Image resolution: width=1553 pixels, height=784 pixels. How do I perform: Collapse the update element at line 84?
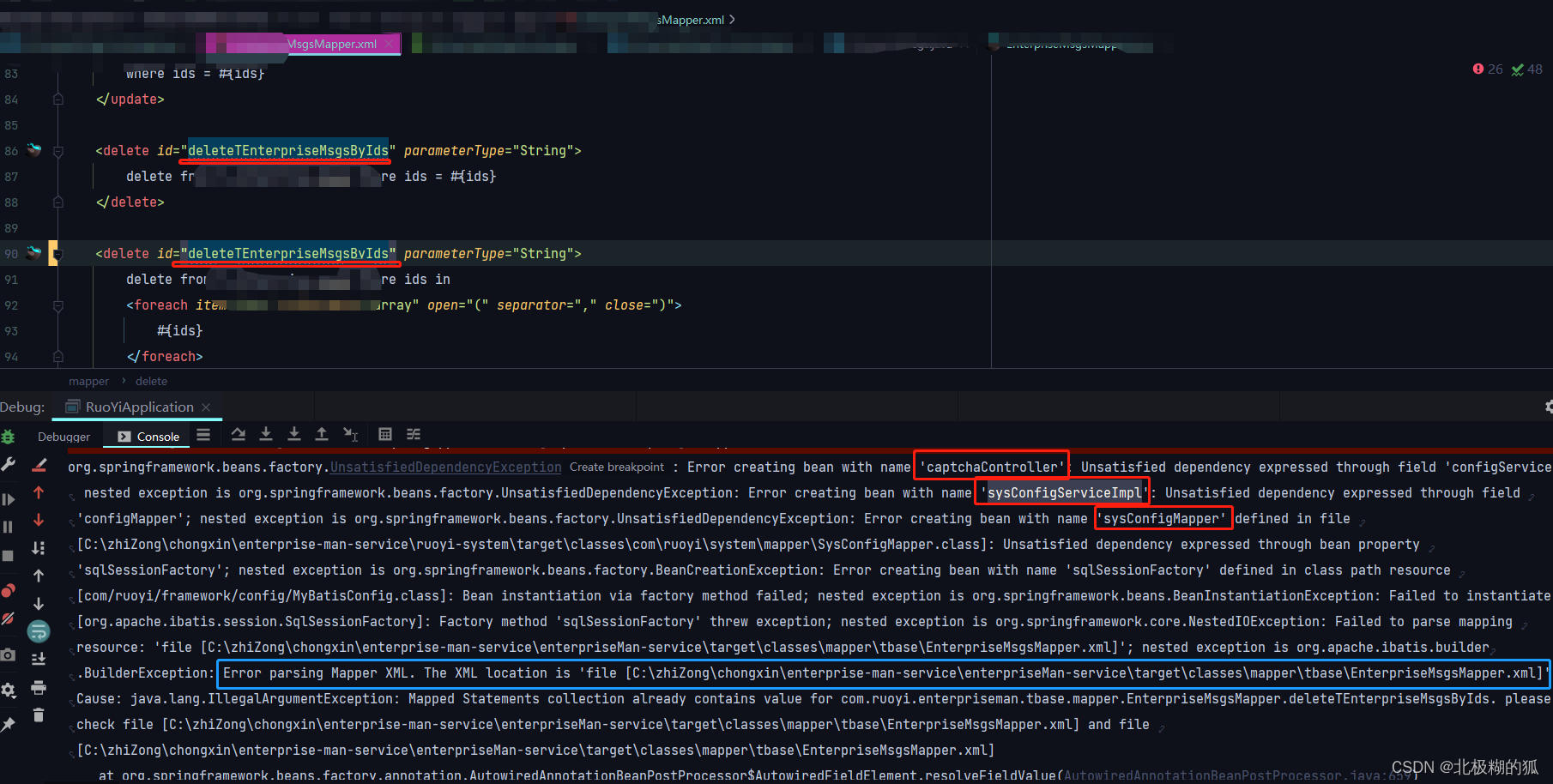[x=57, y=99]
